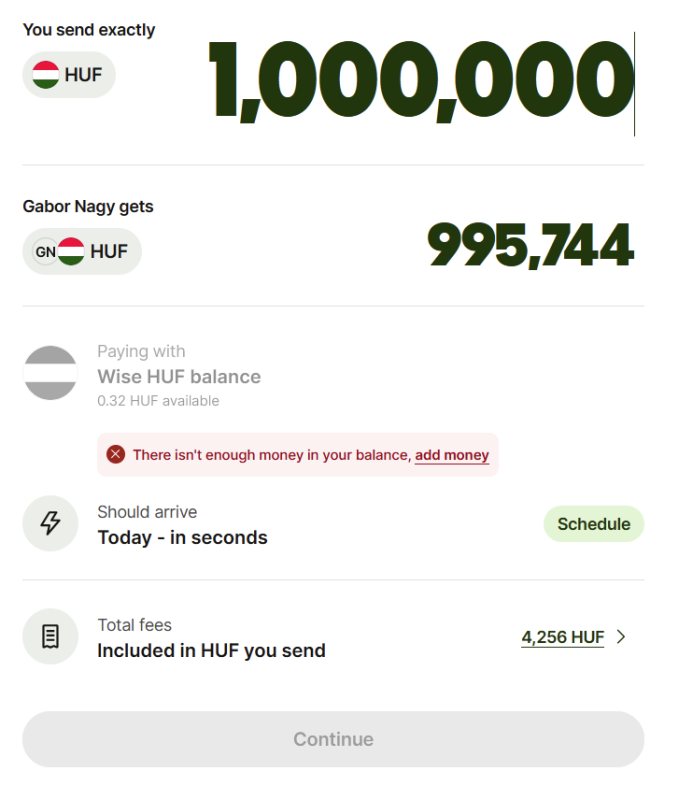This screenshot has height=800, width=693.
Task: Click the add money link
Action: tap(452, 455)
